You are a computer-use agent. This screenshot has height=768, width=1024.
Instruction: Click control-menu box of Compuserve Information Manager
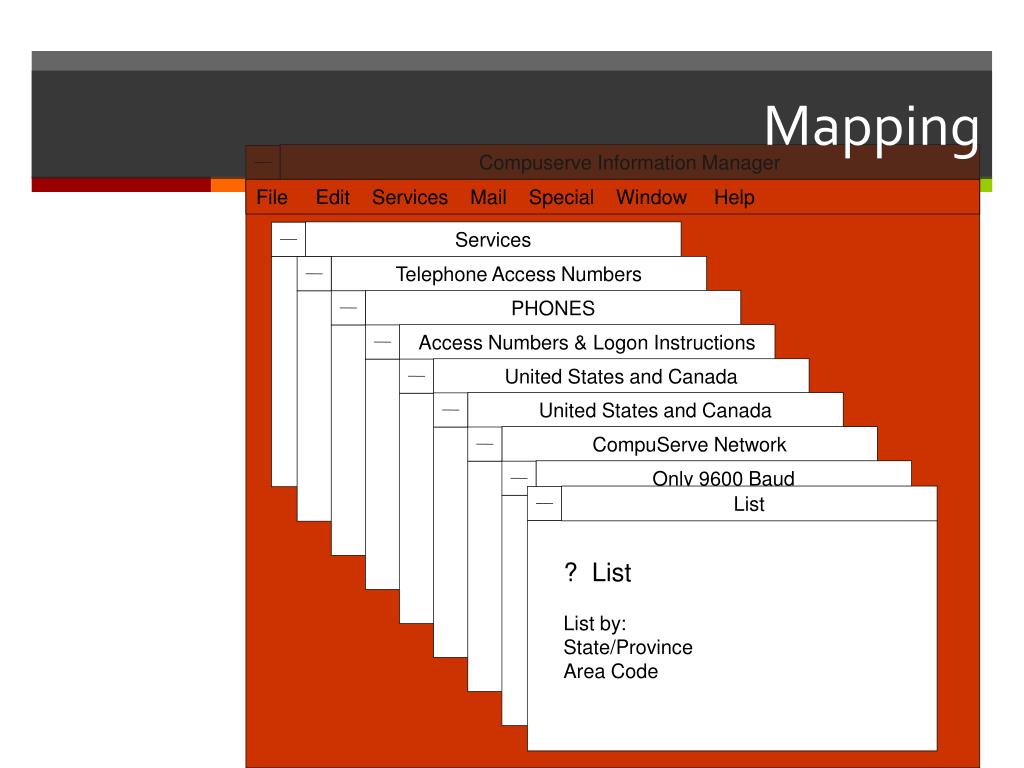[263, 163]
